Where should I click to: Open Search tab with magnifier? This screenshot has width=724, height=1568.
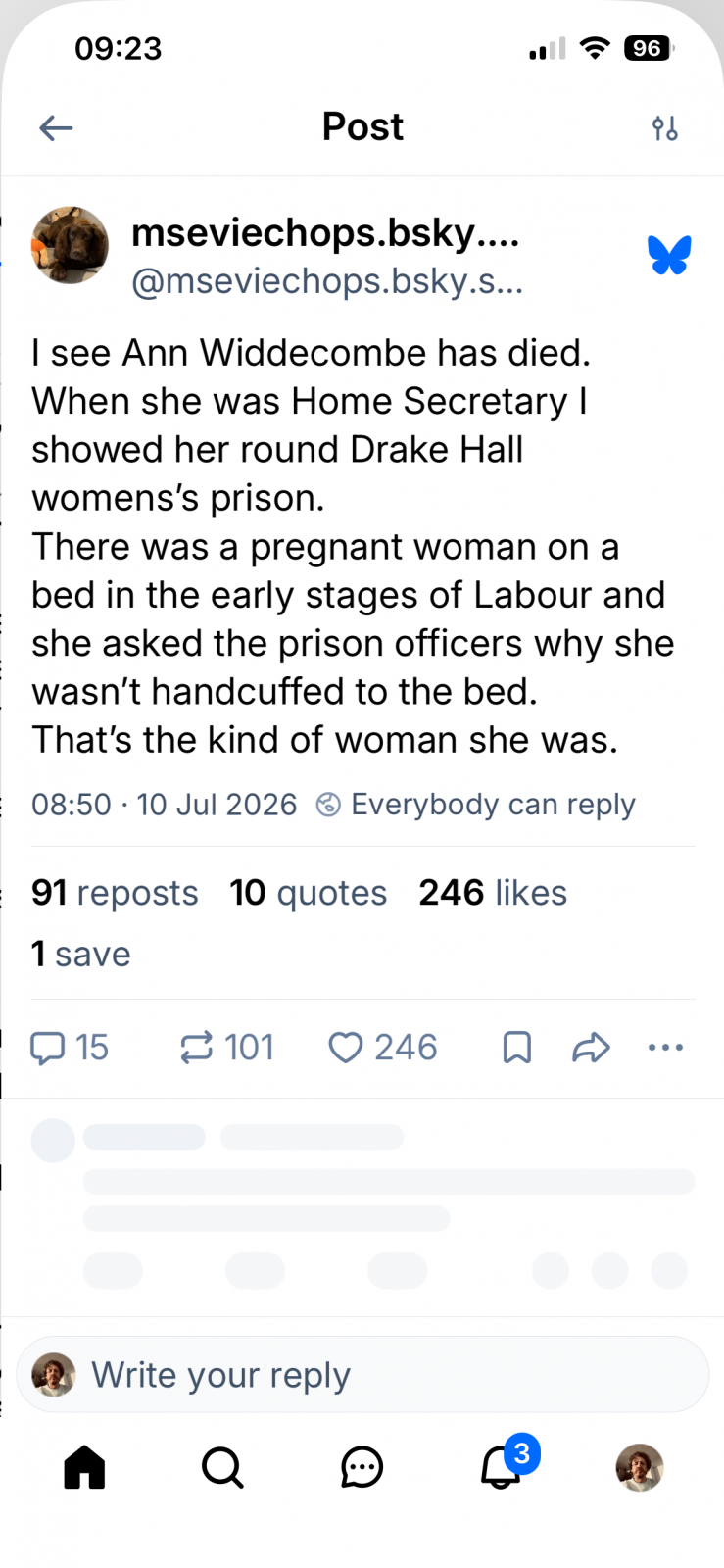pyautogui.click(x=222, y=1467)
